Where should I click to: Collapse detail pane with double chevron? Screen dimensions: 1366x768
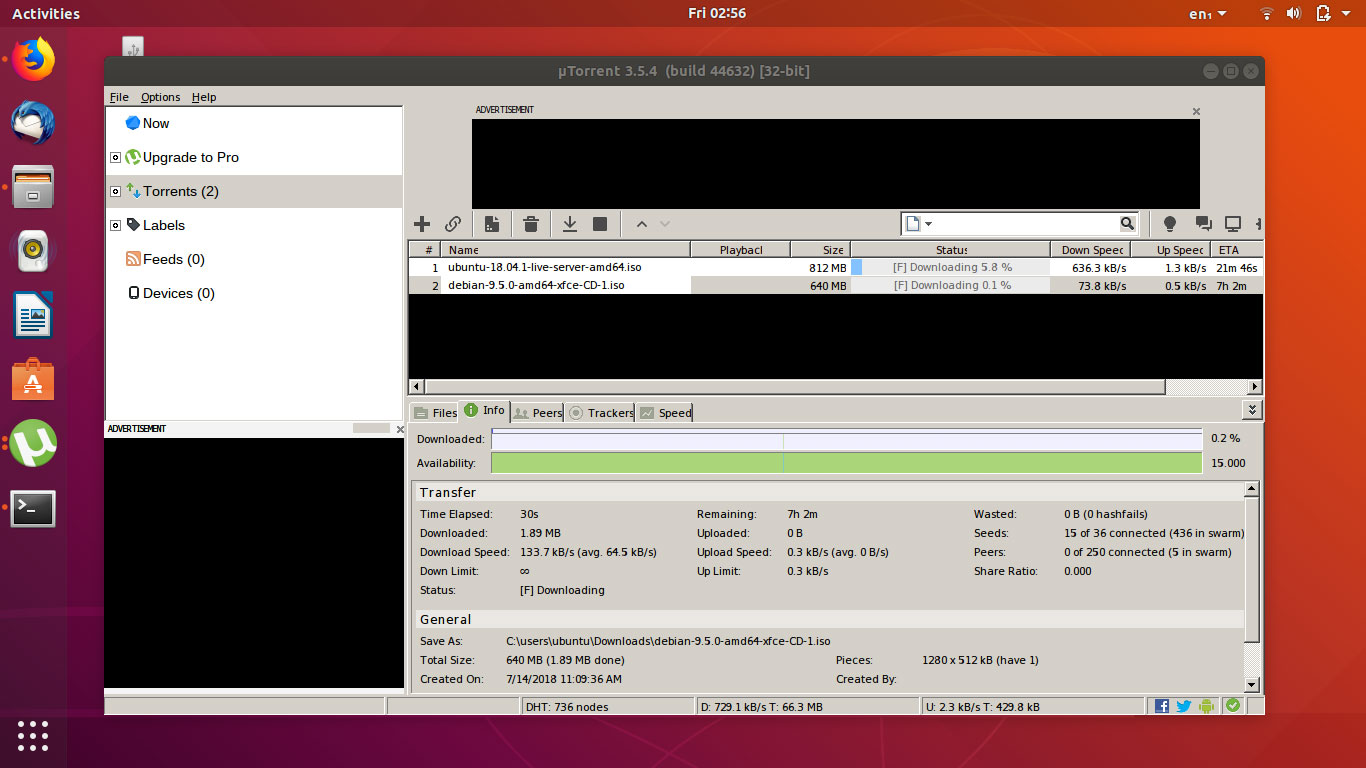click(x=1252, y=410)
